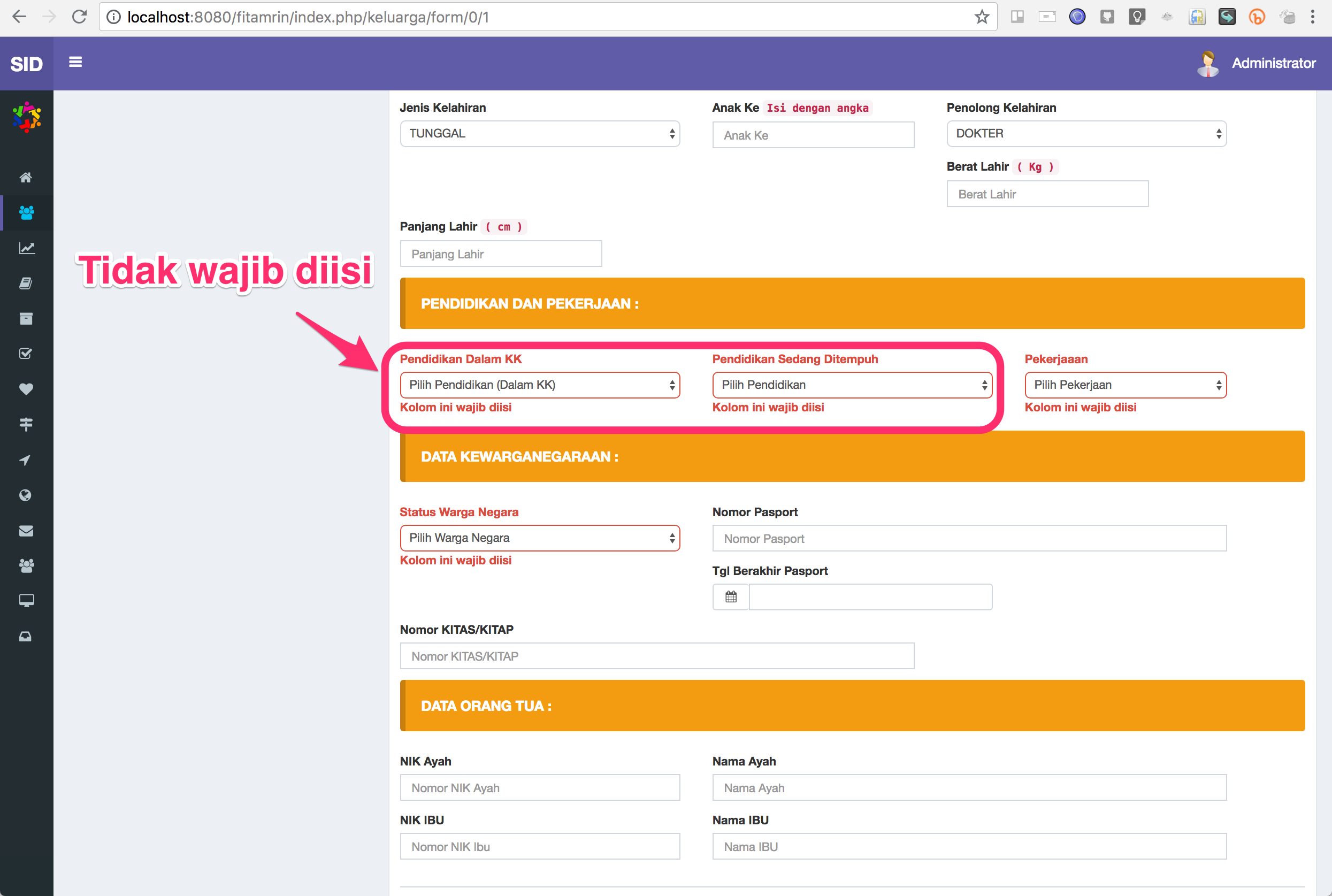Click the book icon in the sidebar

point(26,283)
